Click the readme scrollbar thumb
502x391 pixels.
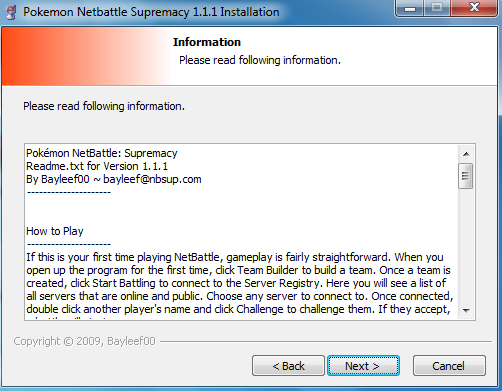coord(465,176)
